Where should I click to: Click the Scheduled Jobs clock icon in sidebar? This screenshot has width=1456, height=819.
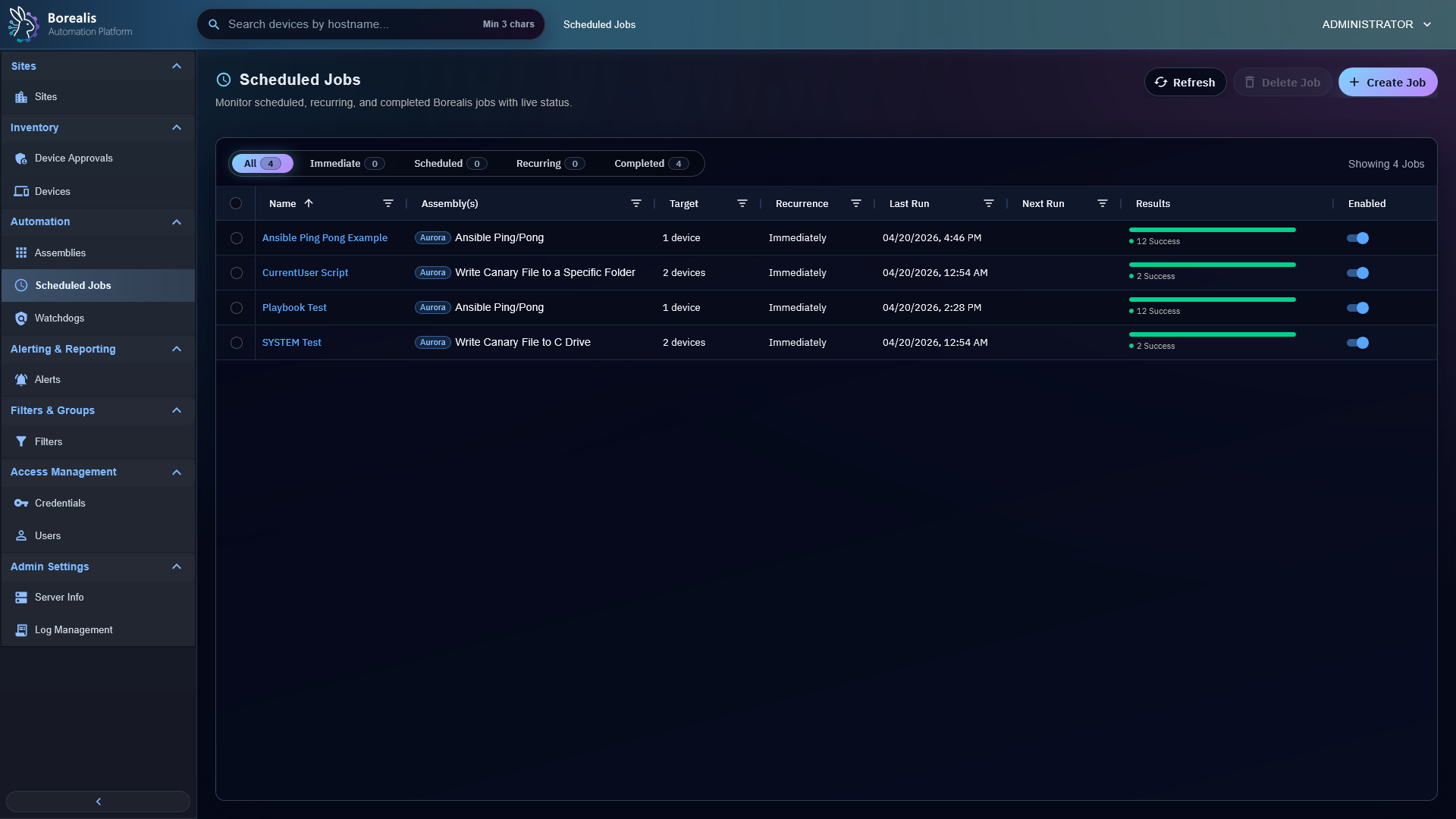[21, 286]
